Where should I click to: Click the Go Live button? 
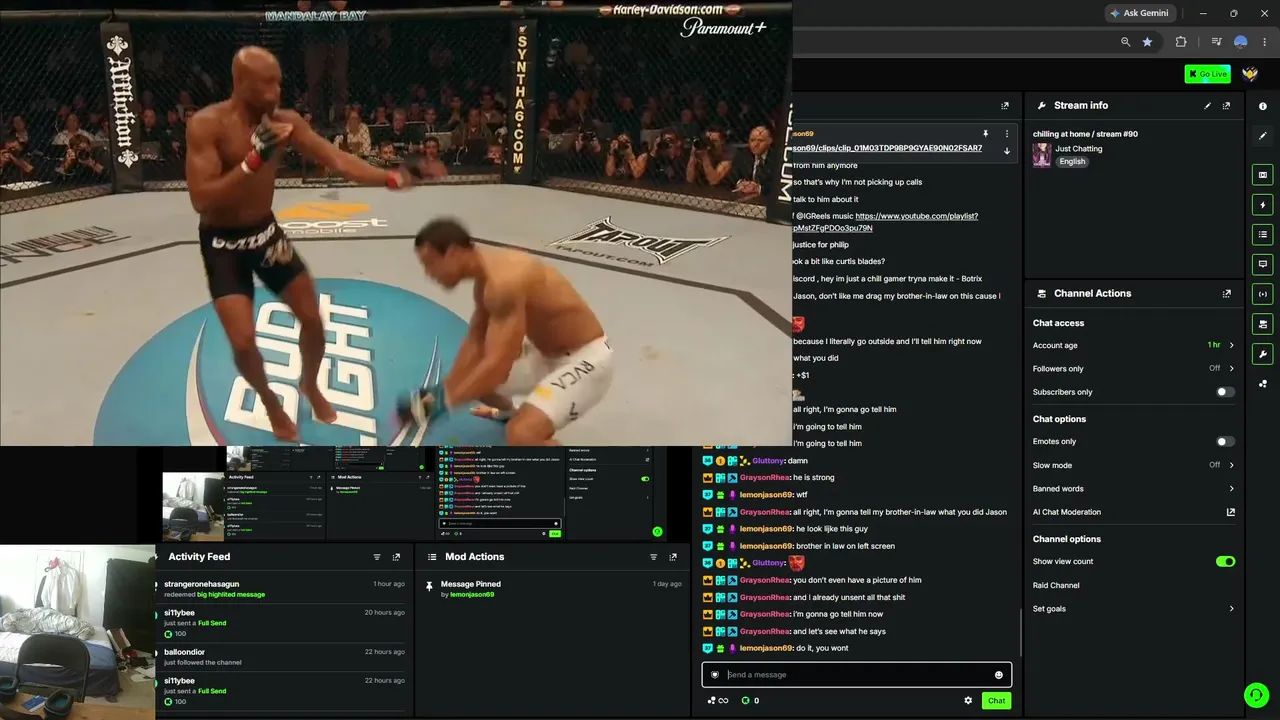tap(1207, 74)
